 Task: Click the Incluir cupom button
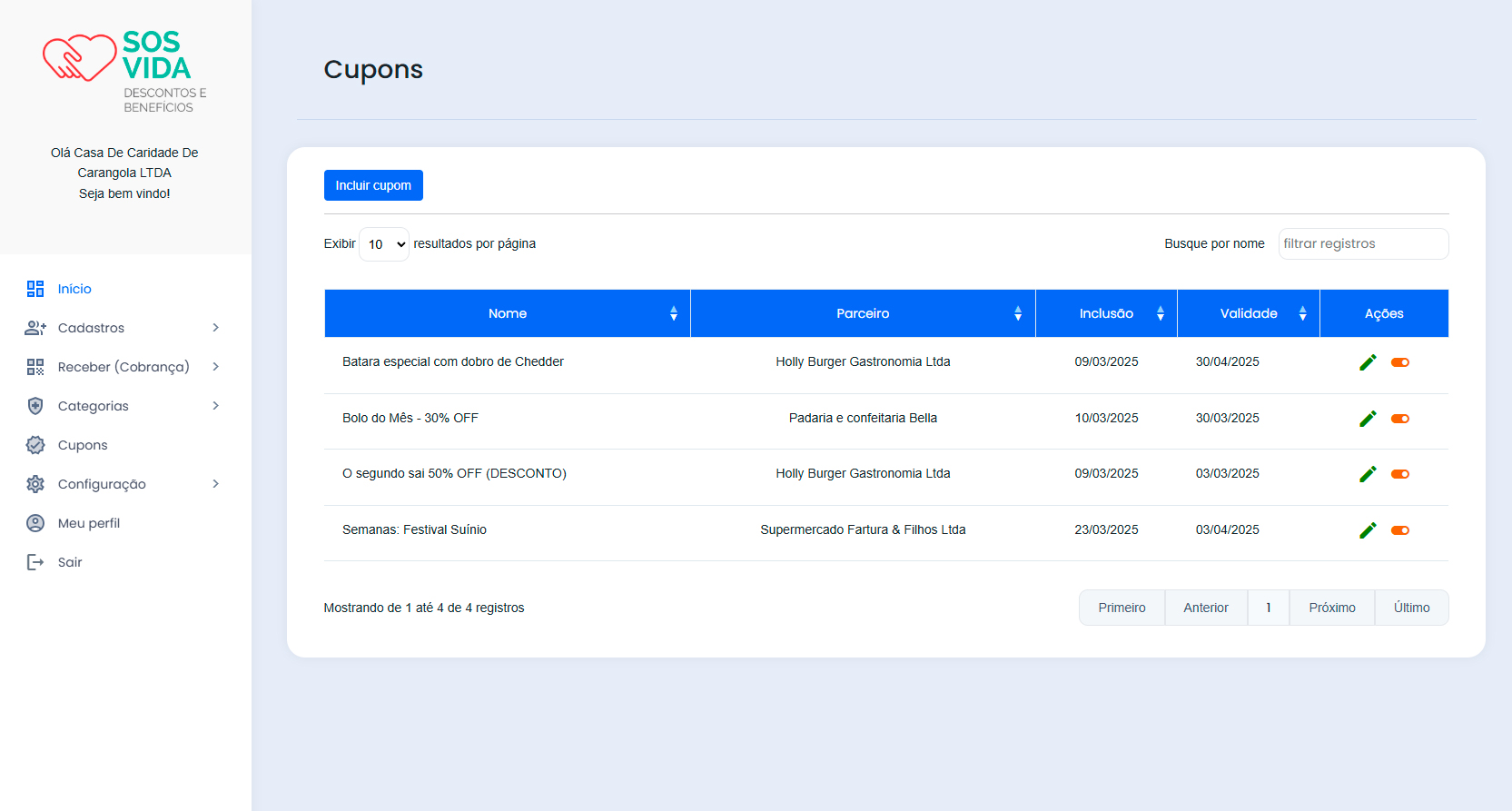pyautogui.click(x=373, y=185)
